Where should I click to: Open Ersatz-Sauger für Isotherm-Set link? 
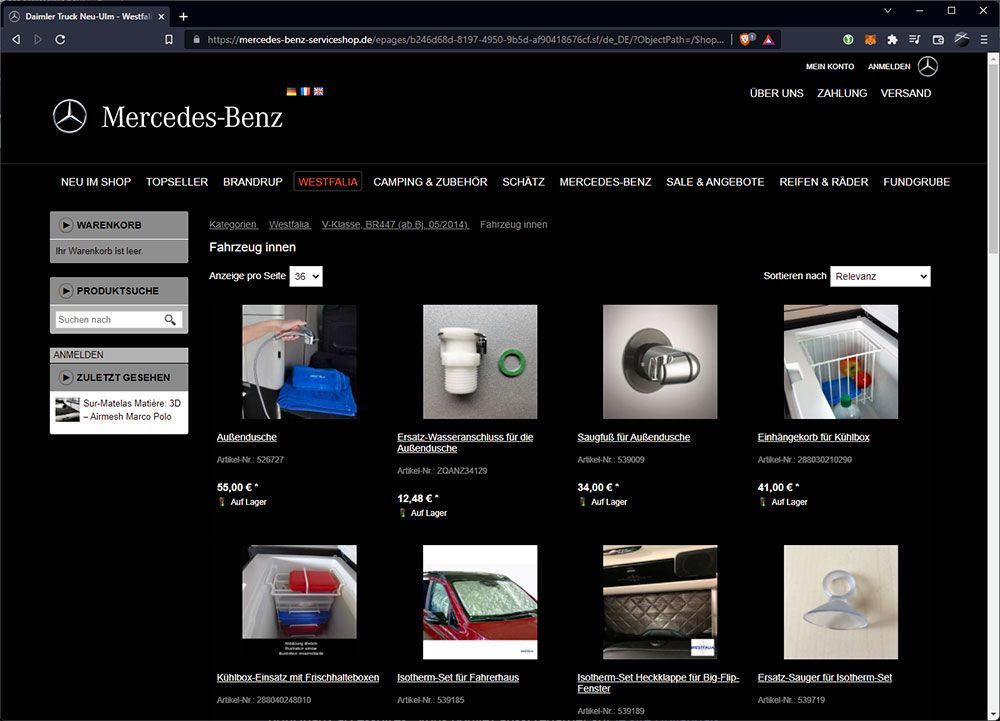tap(825, 678)
